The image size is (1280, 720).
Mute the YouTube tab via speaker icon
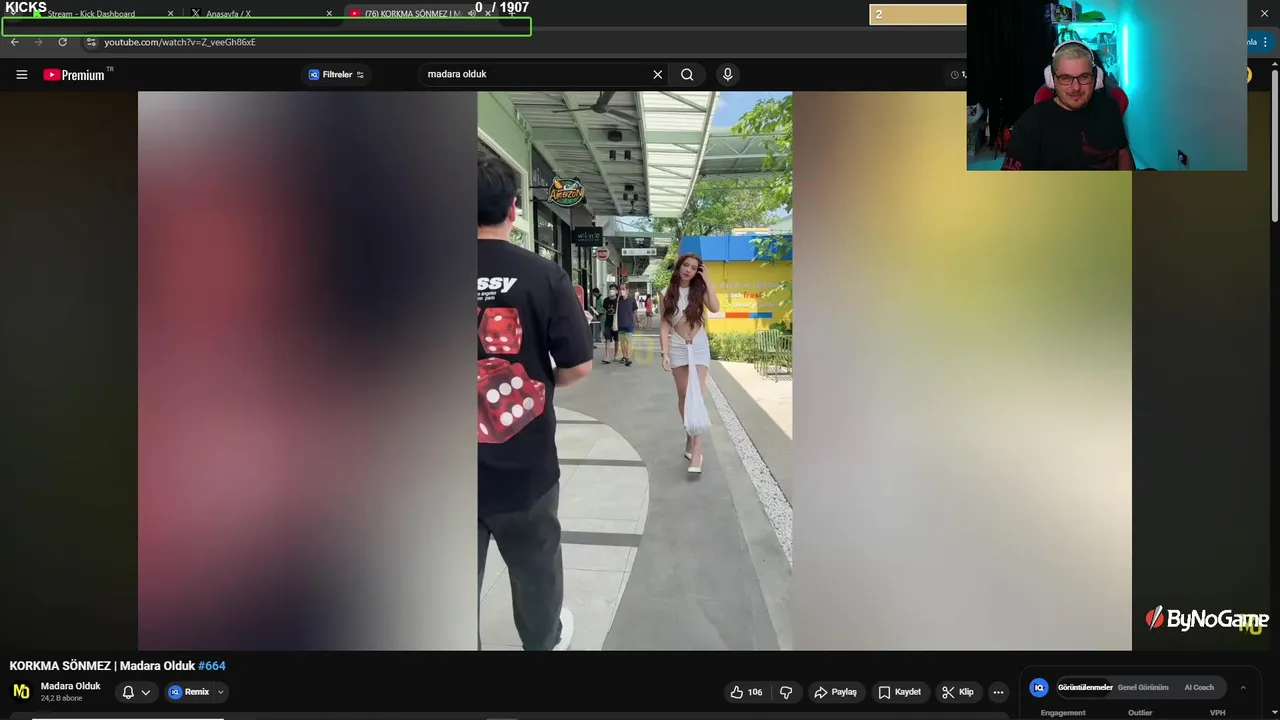(472, 14)
